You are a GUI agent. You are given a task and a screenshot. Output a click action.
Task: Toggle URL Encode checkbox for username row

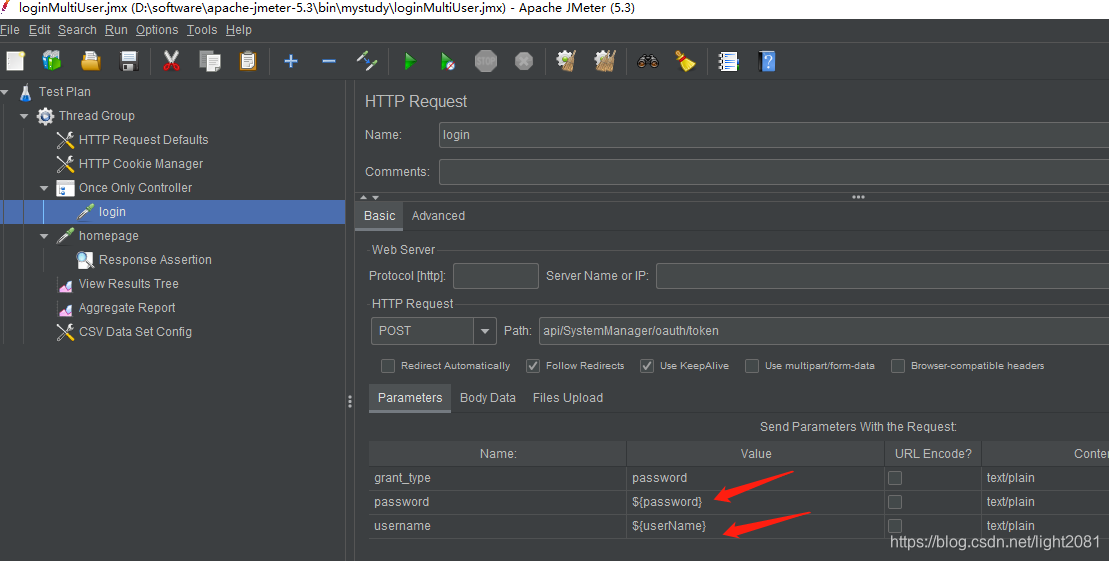[895, 526]
